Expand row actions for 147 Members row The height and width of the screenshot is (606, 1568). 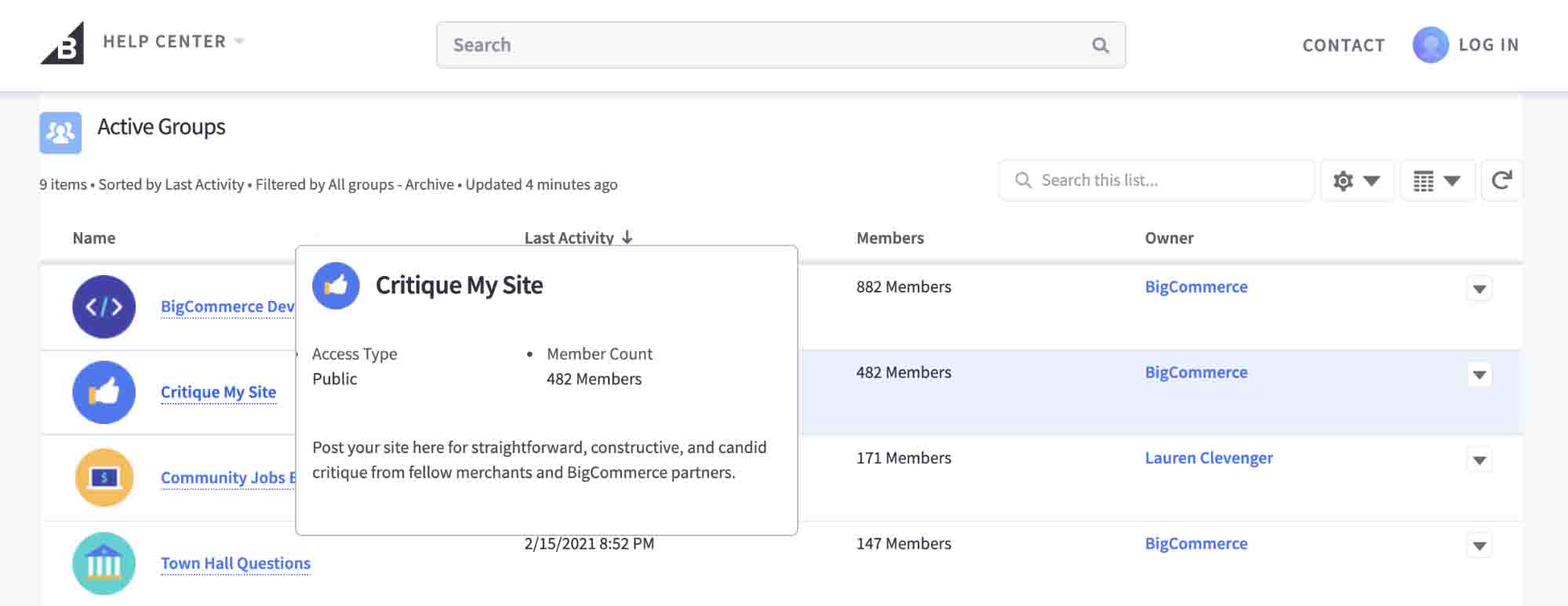pos(1479,545)
